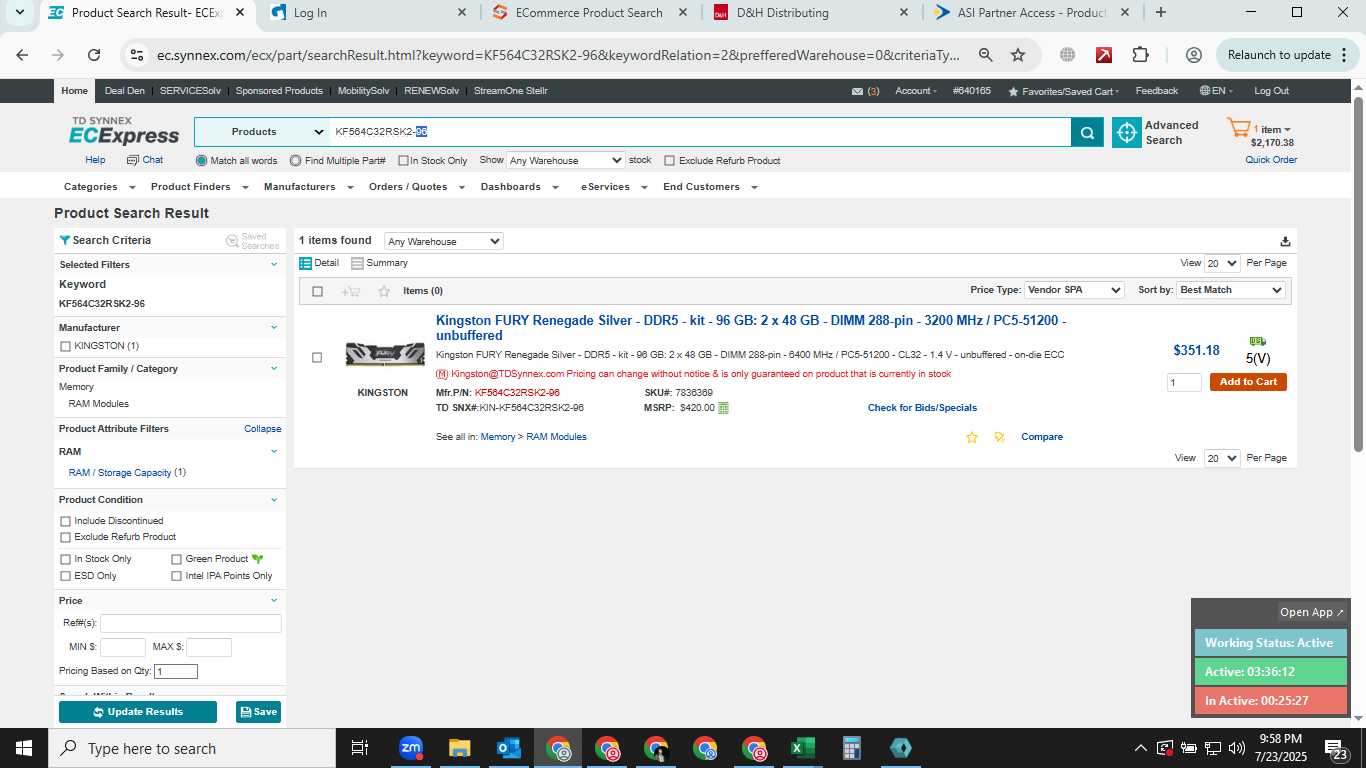Change the top View per page dropdown
1366x768 pixels.
[1222, 263]
